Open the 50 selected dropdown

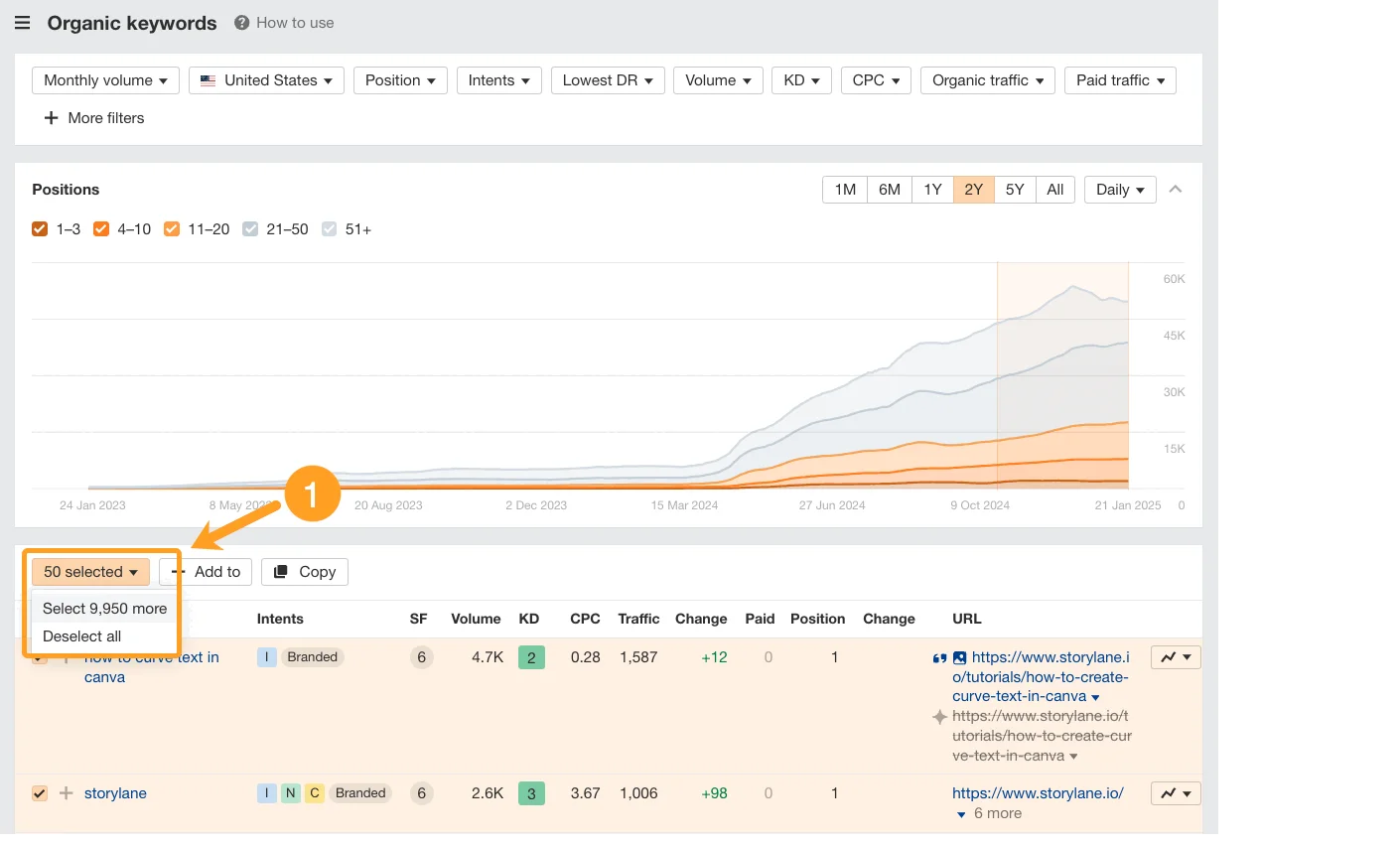click(89, 572)
